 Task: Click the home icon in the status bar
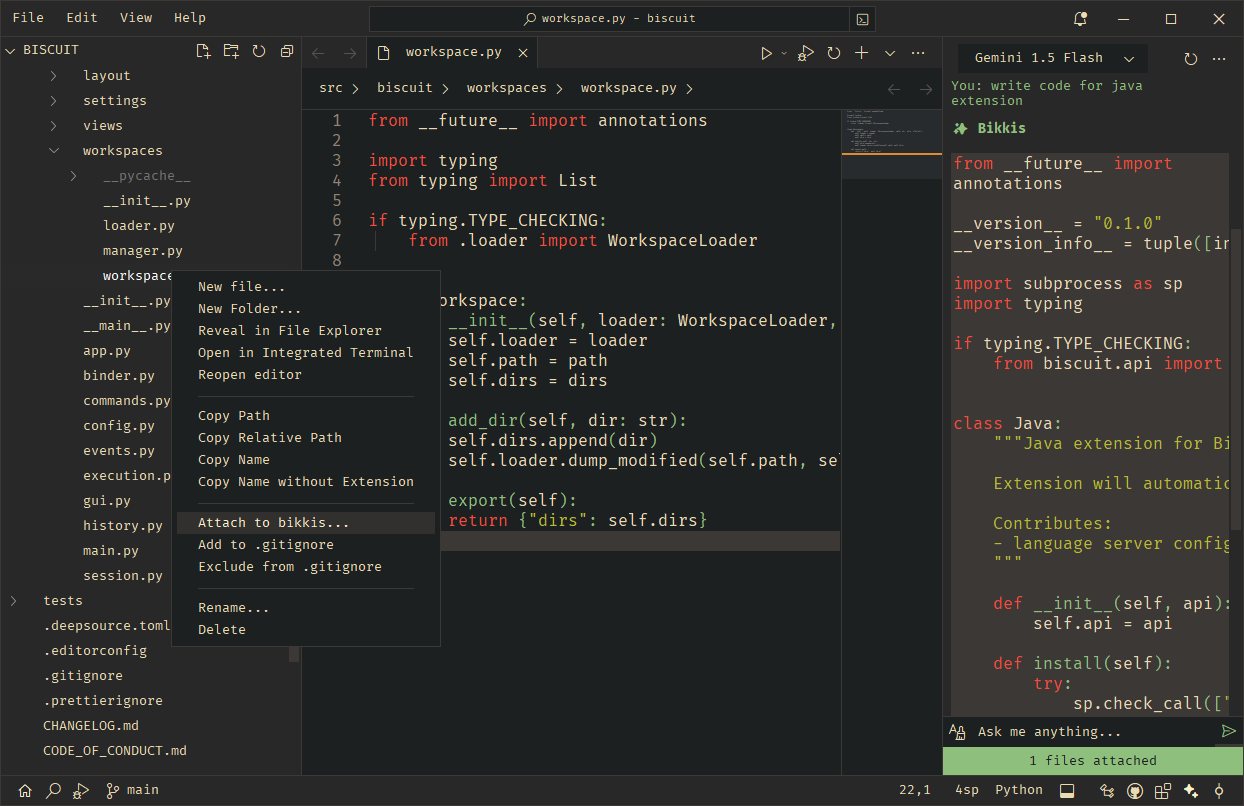(25, 790)
